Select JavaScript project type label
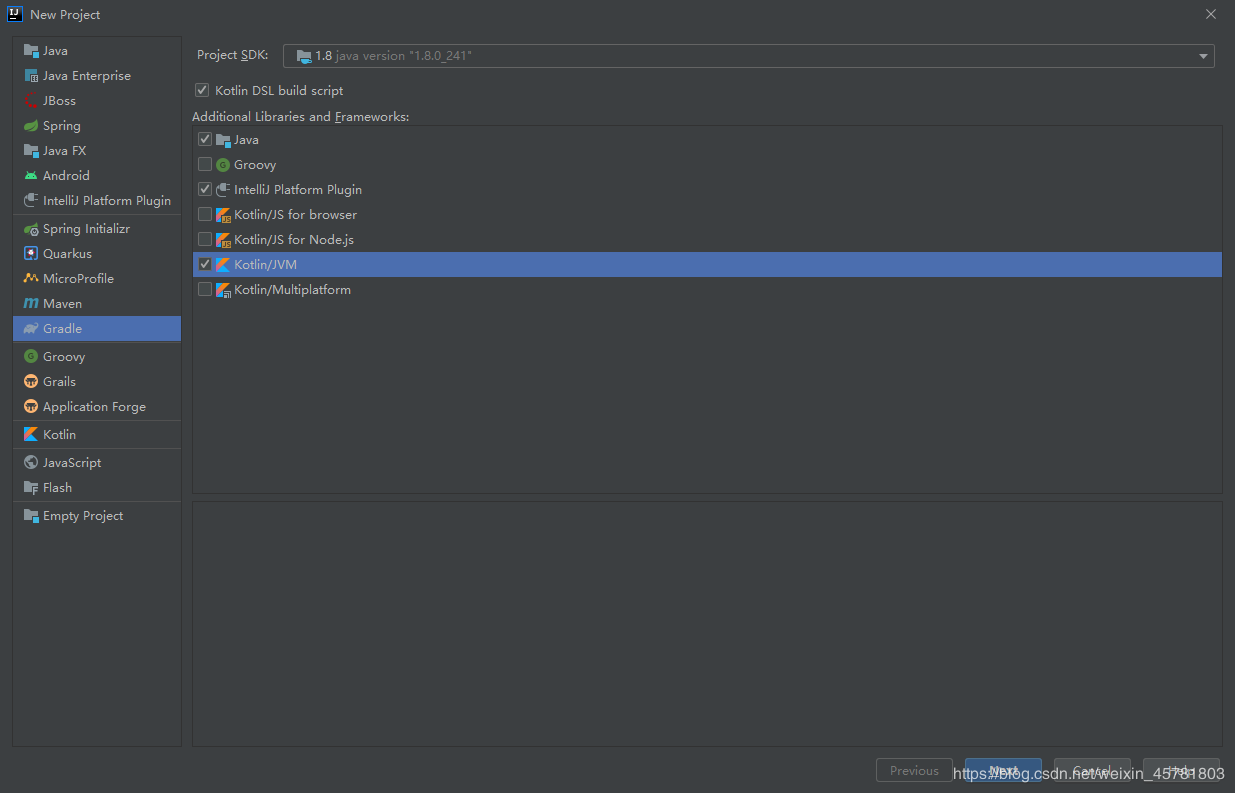The image size is (1235, 793). point(72,462)
